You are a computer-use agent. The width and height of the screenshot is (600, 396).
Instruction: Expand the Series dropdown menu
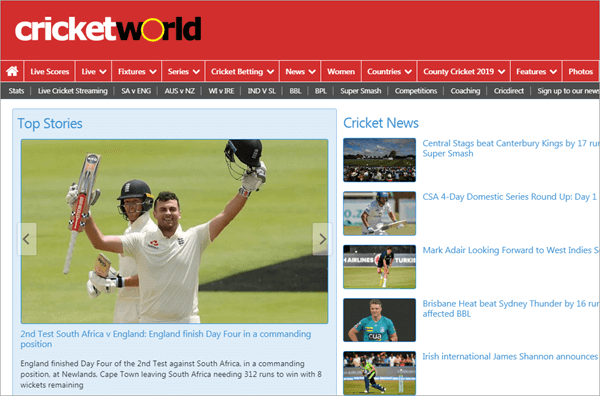click(x=184, y=72)
